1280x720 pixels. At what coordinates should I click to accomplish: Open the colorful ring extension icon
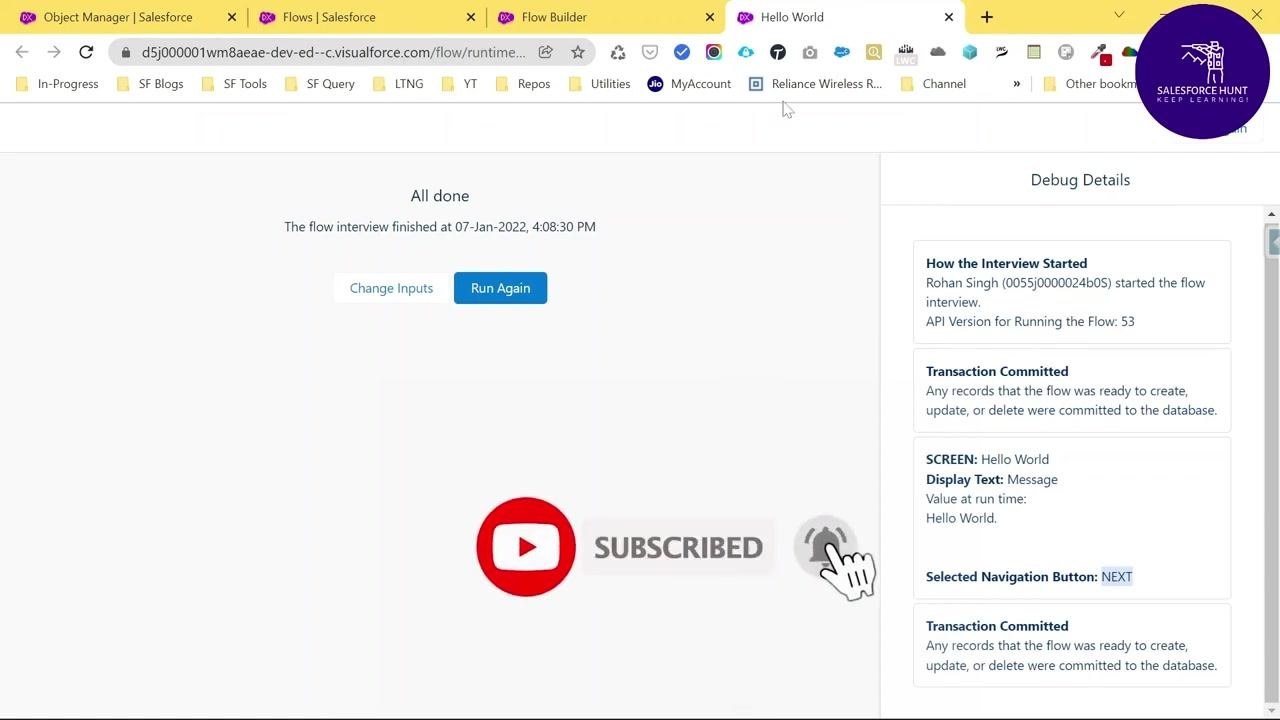pyautogui.click(x=714, y=52)
